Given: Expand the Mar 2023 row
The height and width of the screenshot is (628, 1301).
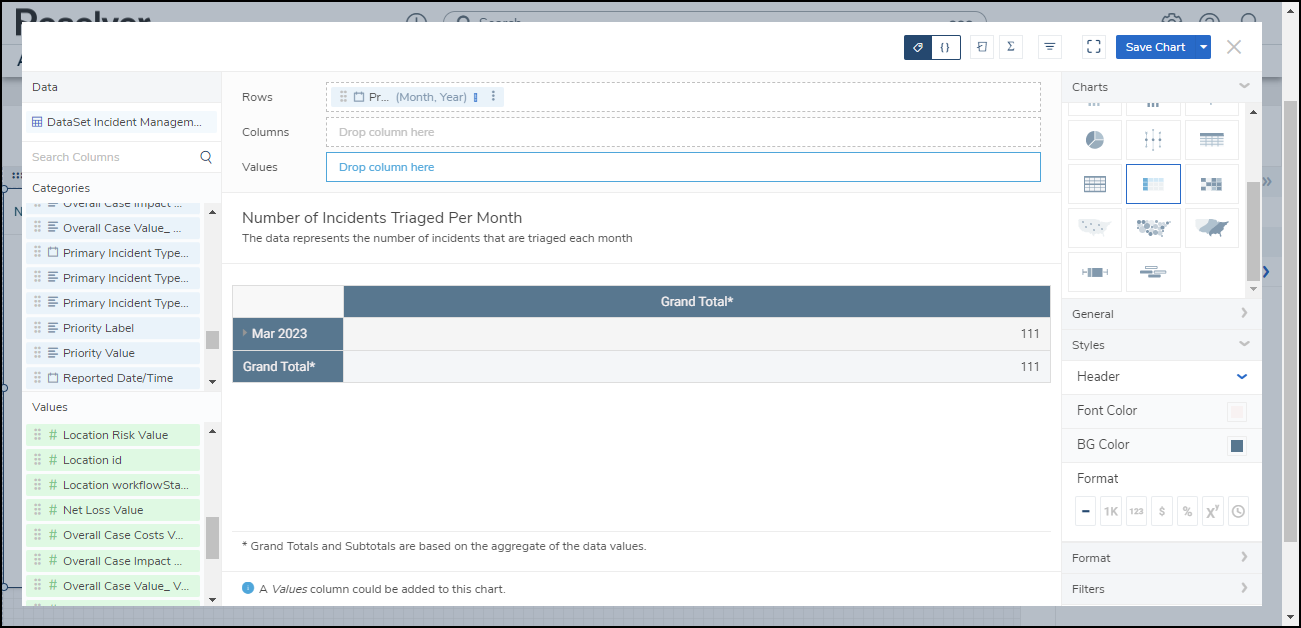Looking at the screenshot, I should click(245, 333).
